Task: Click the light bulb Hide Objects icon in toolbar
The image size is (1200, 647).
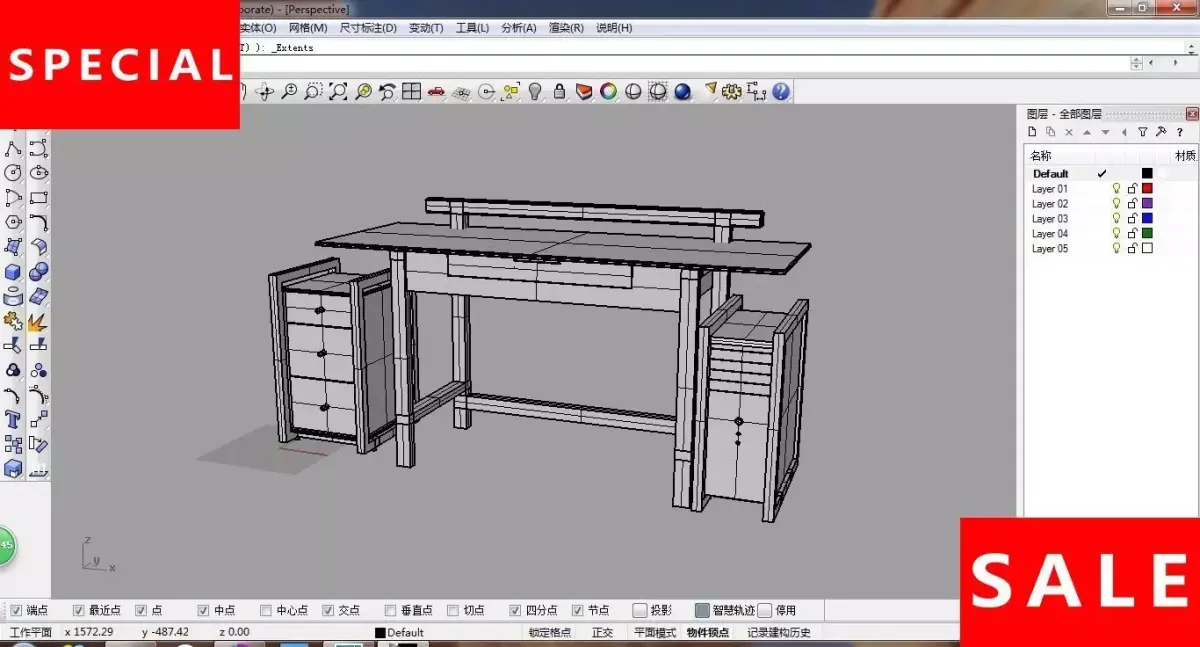Action: point(535,91)
